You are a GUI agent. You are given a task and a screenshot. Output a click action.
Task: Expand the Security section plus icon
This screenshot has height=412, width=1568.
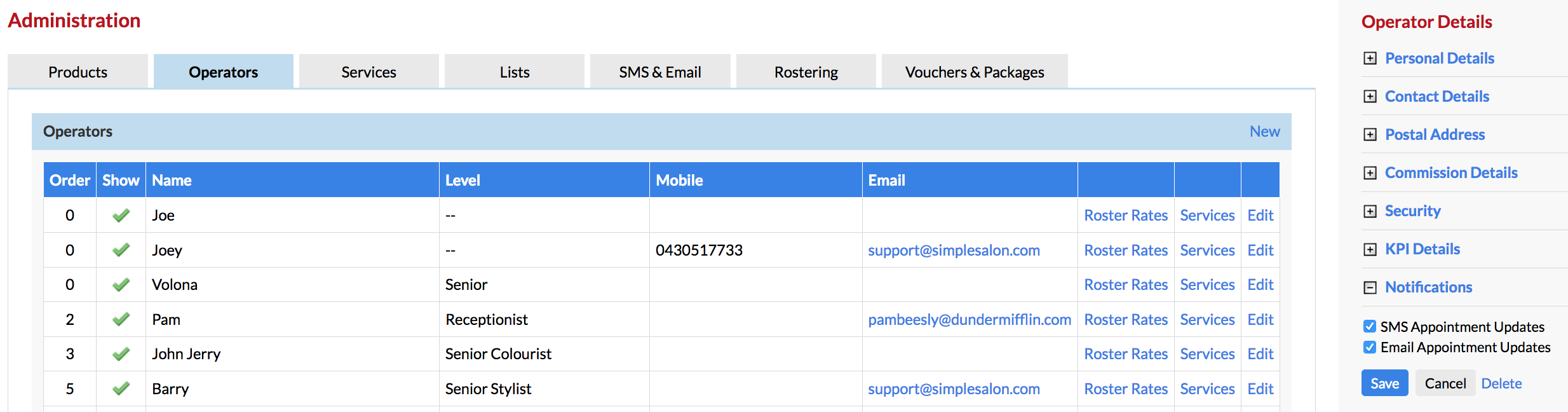tap(1370, 211)
